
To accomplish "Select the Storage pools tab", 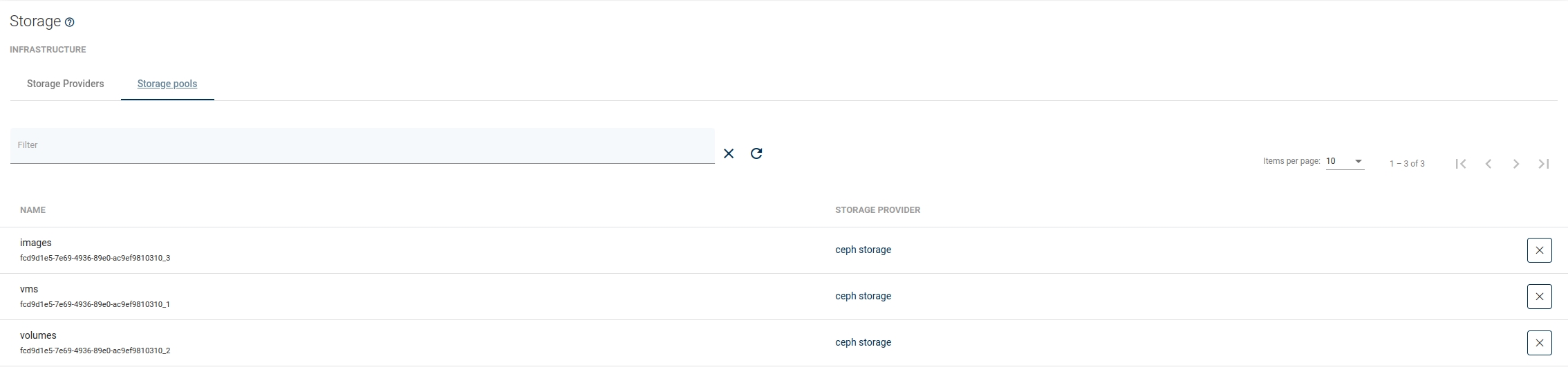I will pos(167,84).
